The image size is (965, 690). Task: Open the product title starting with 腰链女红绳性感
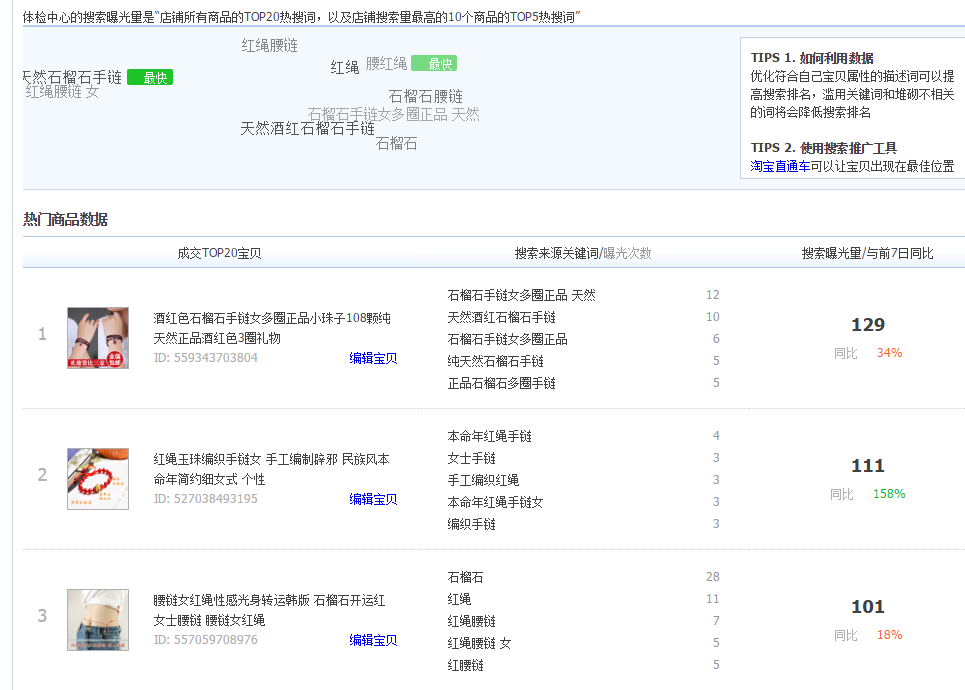point(268,600)
